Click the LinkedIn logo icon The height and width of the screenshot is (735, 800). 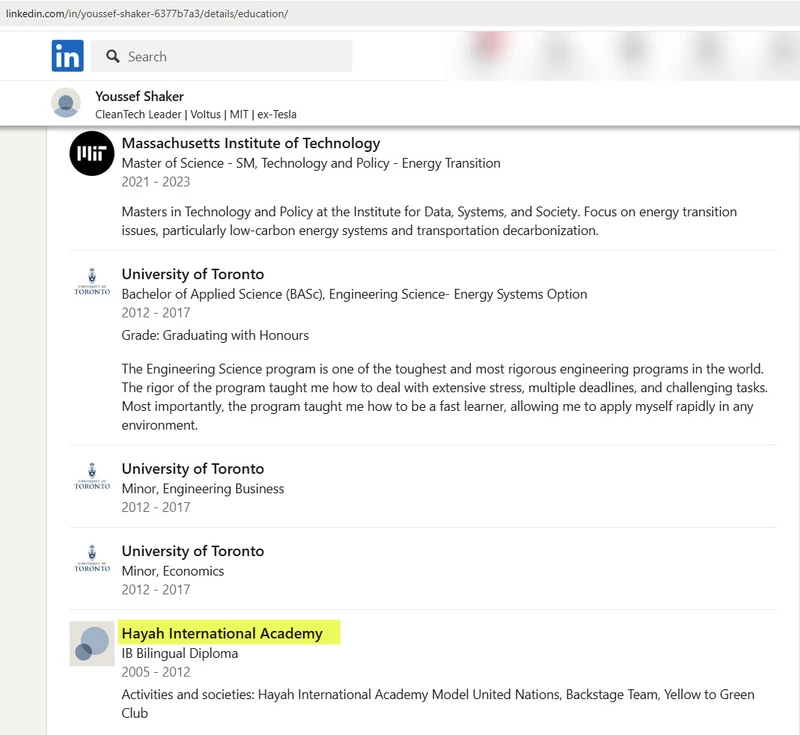pyautogui.click(x=67, y=56)
